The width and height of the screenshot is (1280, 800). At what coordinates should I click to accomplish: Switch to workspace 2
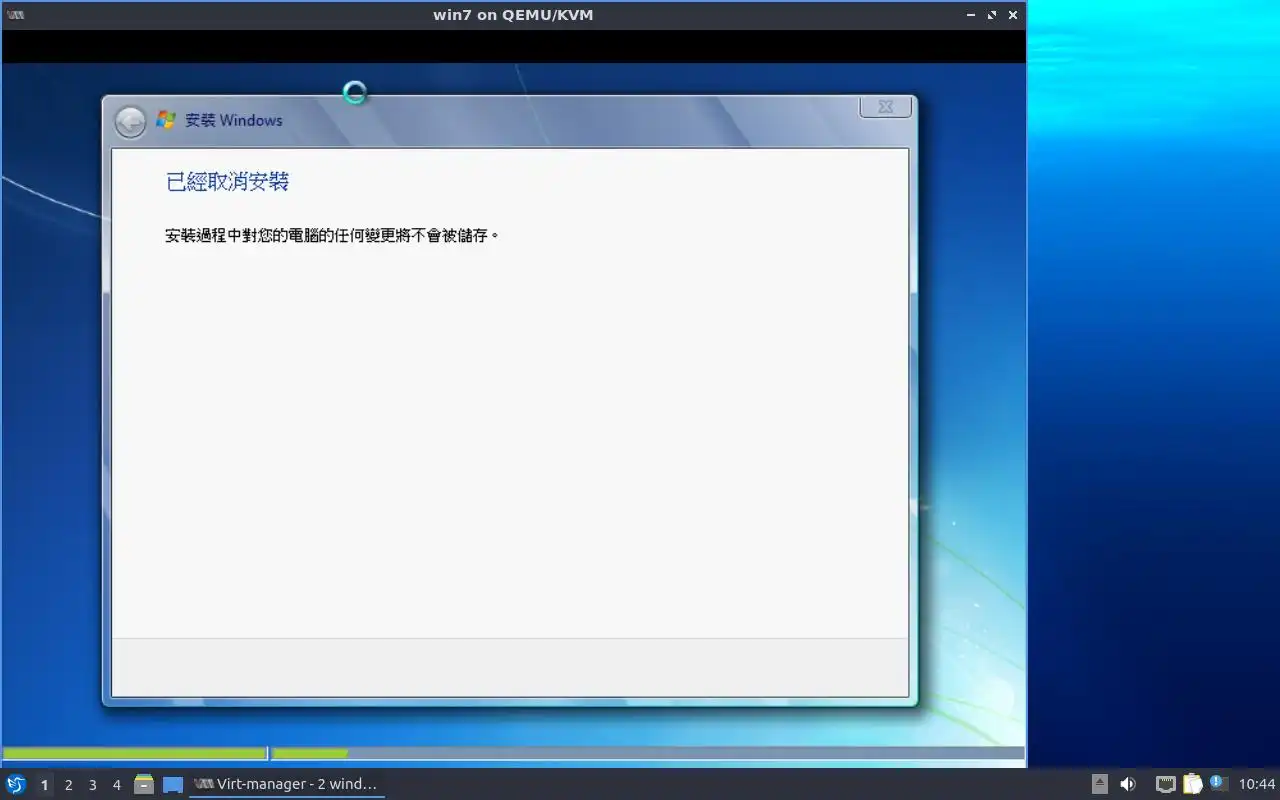coord(68,785)
